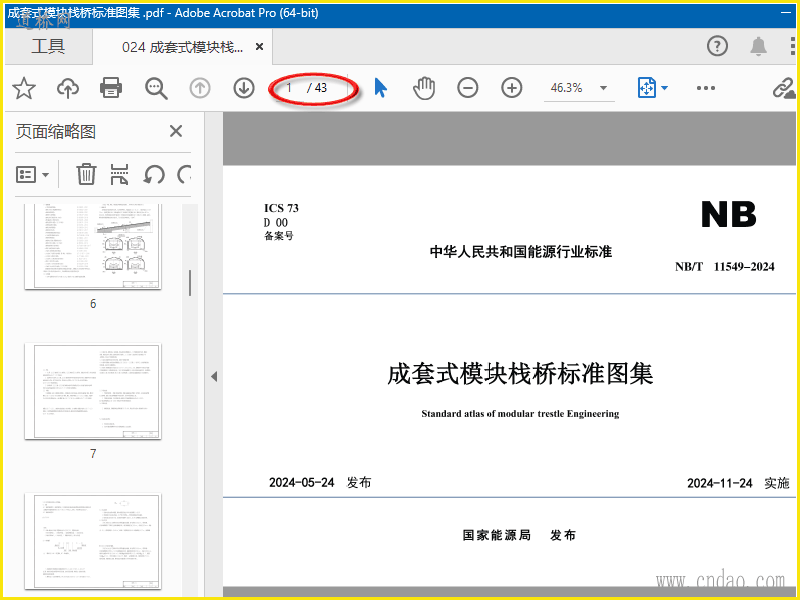Open thumbnail options list icon
Image resolution: width=800 pixels, height=600 pixels.
click(x=26, y=174)
